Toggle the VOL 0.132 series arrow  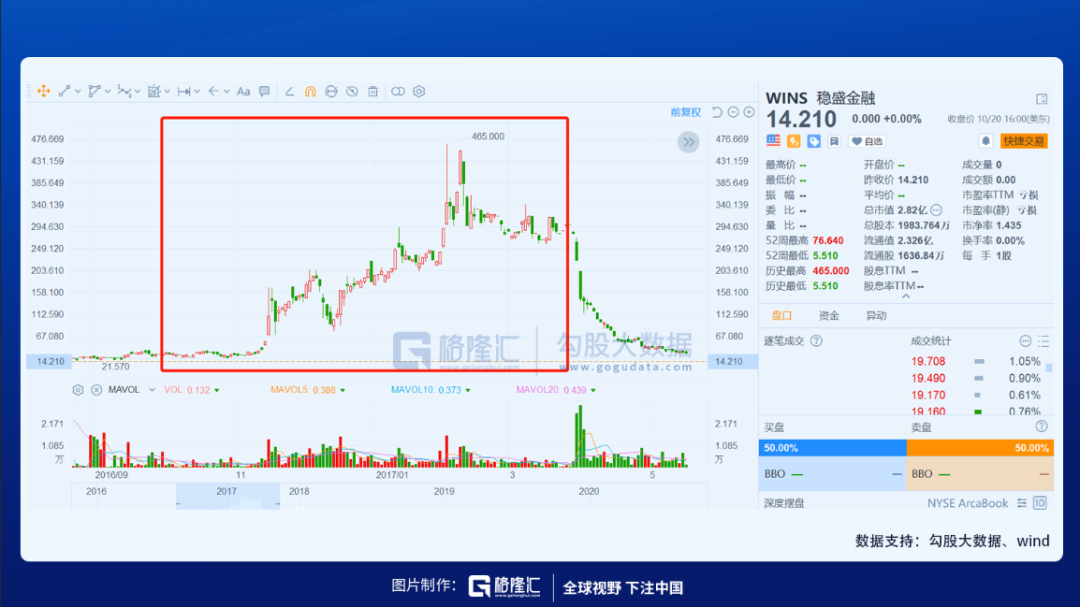point(217,391)
